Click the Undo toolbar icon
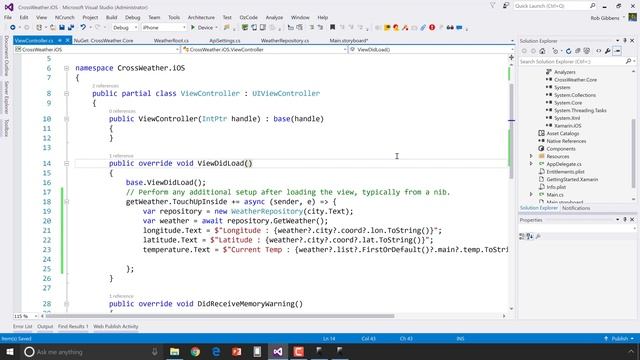 [83, 27]
